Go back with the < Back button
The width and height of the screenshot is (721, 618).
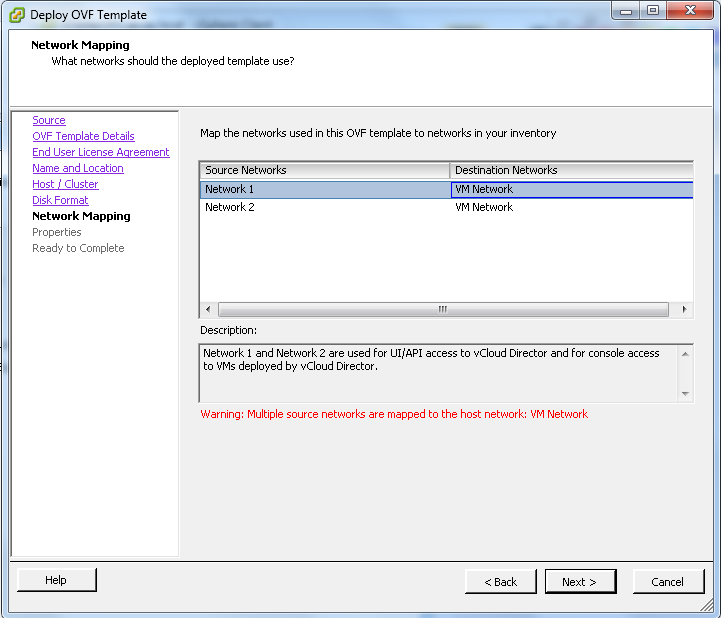click(500, 582)
